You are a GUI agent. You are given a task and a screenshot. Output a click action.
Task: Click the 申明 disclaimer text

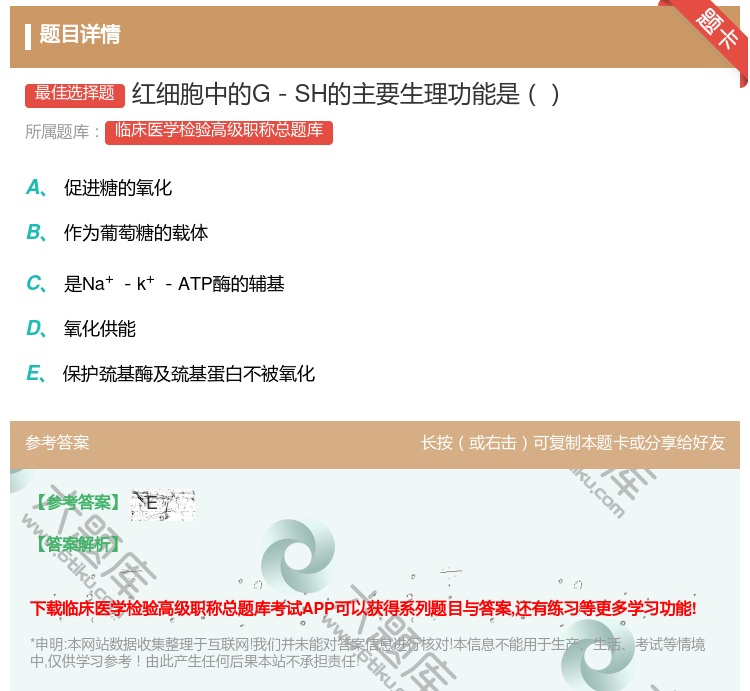point(367,653)
